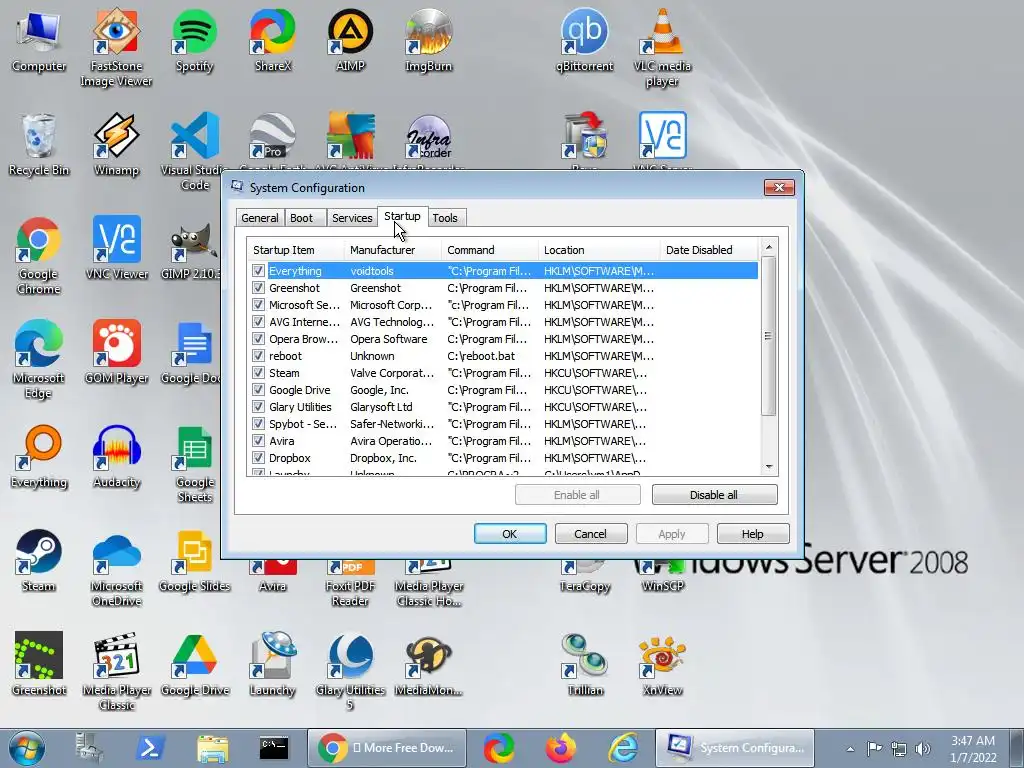This screenshot has height=768, width=1024.
Task: Select the Audacity desktop icon
Action: click(117, 457)
